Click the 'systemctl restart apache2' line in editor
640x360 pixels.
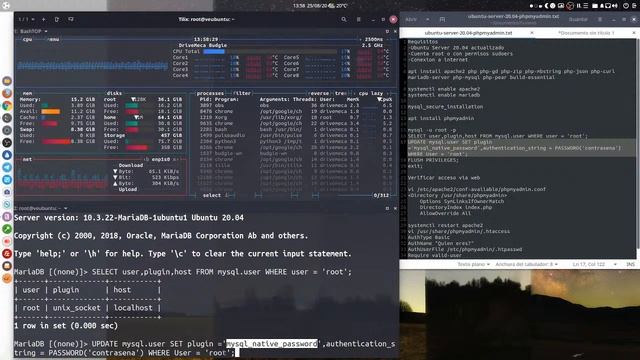pos(445,225)
